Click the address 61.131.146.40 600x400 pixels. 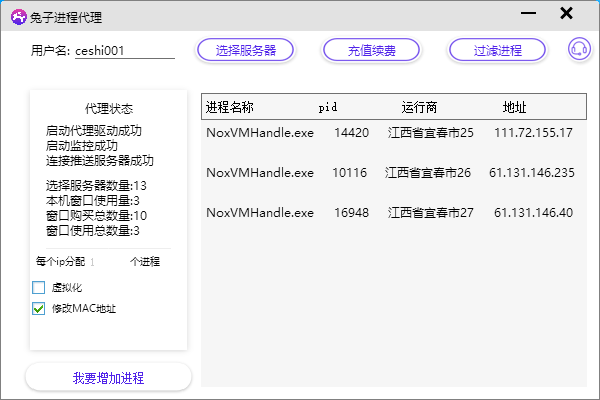(x=533, y=212)
